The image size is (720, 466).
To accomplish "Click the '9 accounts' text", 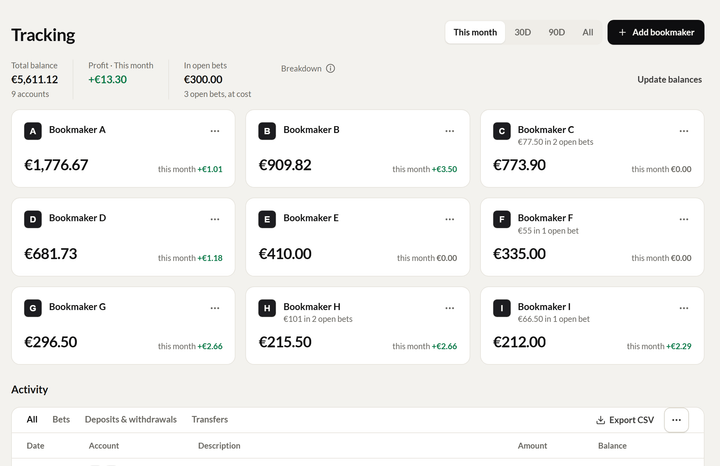I will [x=30, y=94].
